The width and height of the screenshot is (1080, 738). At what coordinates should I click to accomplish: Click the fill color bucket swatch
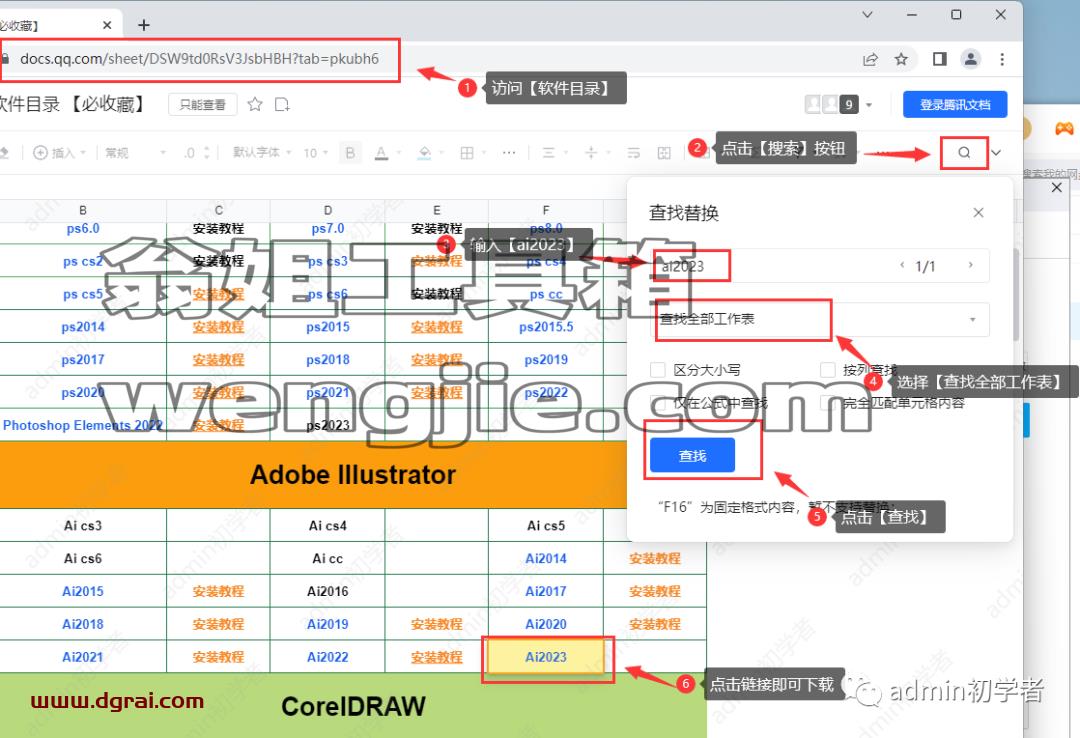425,153
